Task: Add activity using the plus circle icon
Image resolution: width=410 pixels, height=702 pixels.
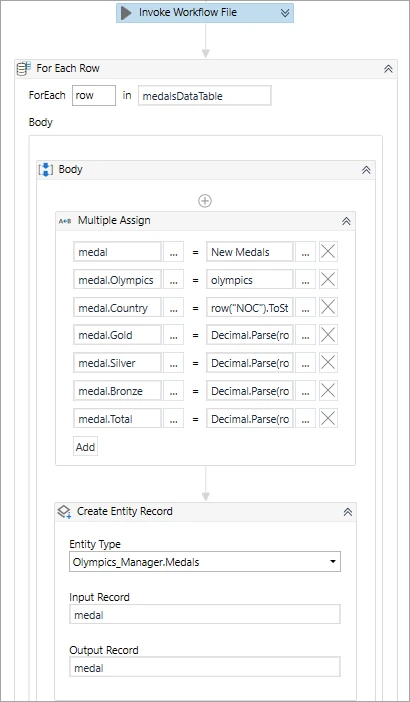Action: point(205,201)
